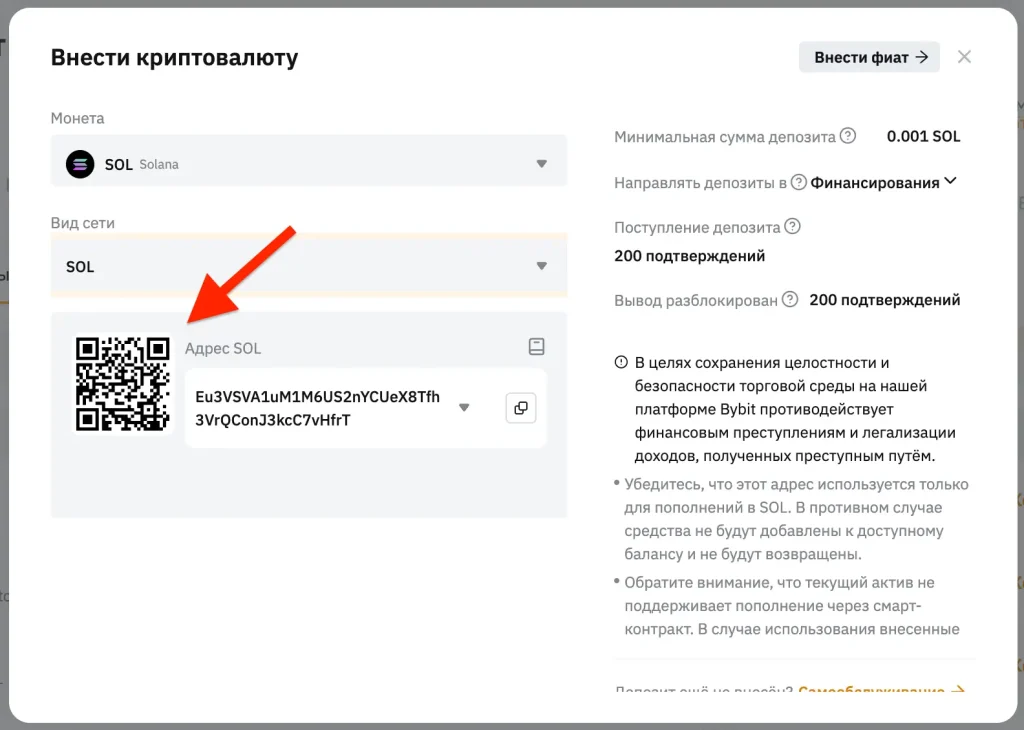Open the Монета coin dropdown
The height and width of the screenshot is (730, 1024).
309,161
